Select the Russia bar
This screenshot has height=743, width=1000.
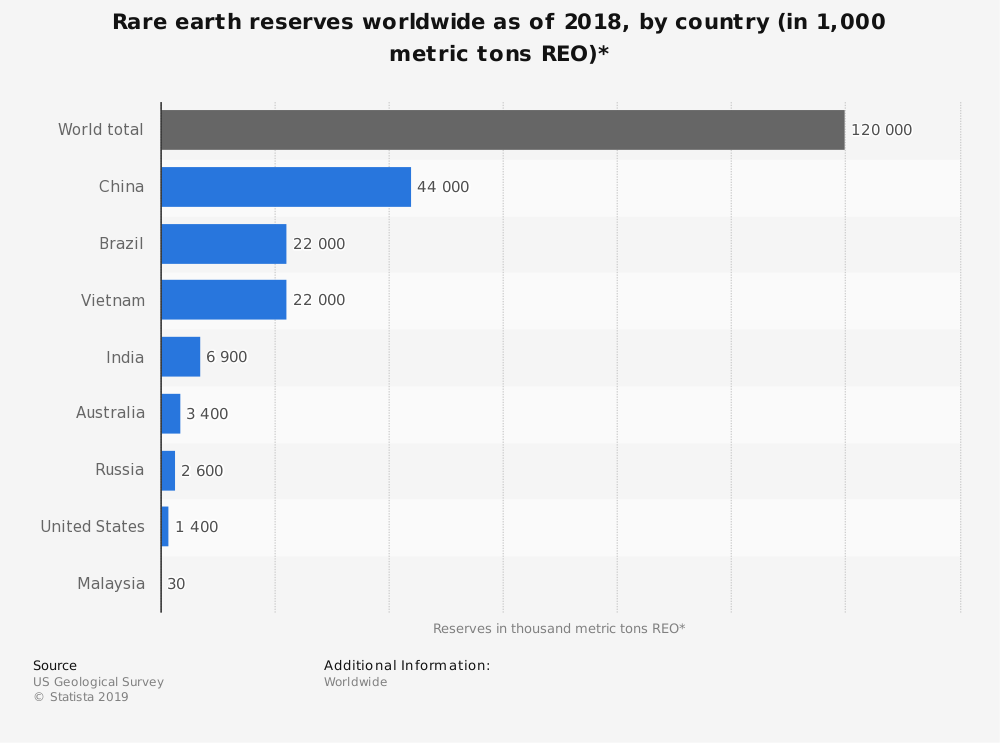pyautogui.click(x=168, y=470)
